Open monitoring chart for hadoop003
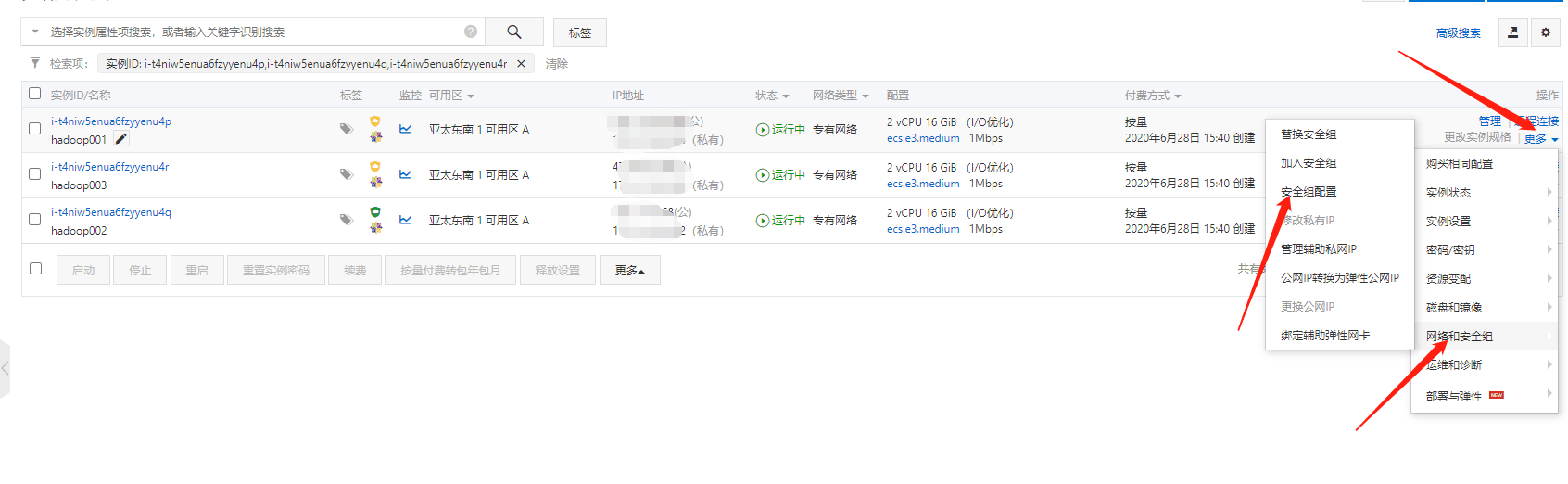This screenshot has height=484, width=1568. tap(405, 174)
